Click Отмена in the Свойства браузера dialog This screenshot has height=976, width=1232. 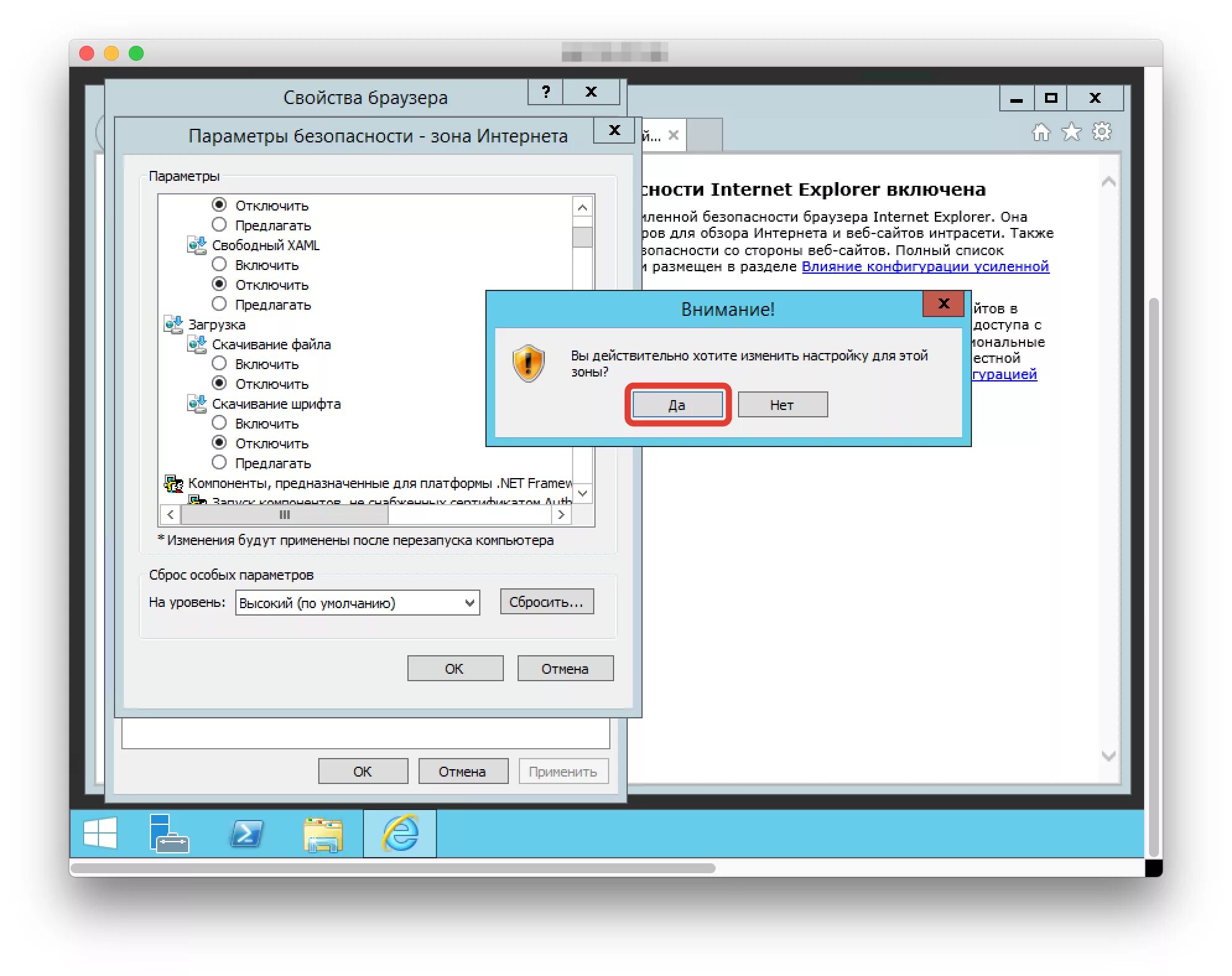pos(463,771)
